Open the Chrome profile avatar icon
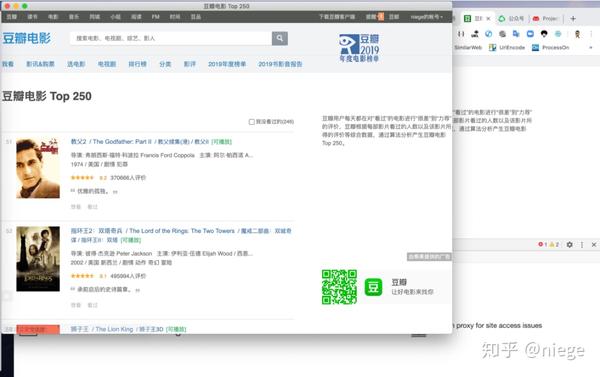 click(577, 34)
